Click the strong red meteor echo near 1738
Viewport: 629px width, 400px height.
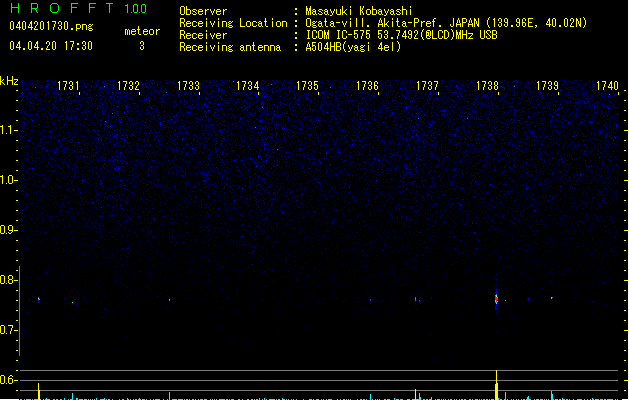(496, 299)
